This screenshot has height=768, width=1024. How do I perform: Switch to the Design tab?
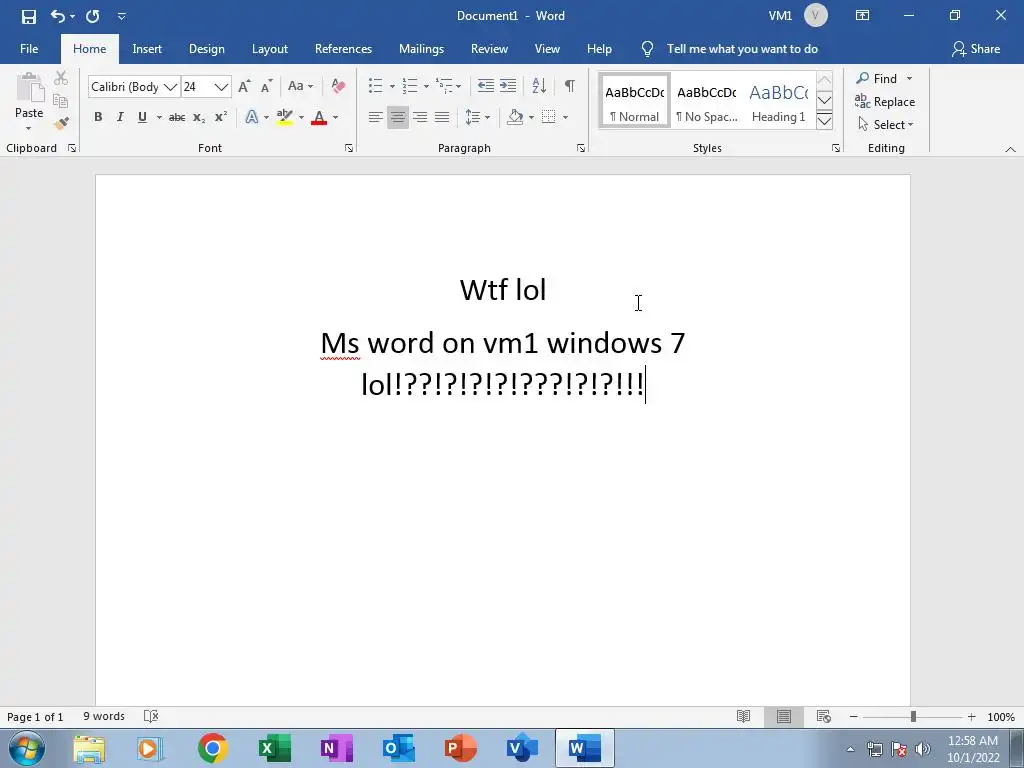pos(206,49)
